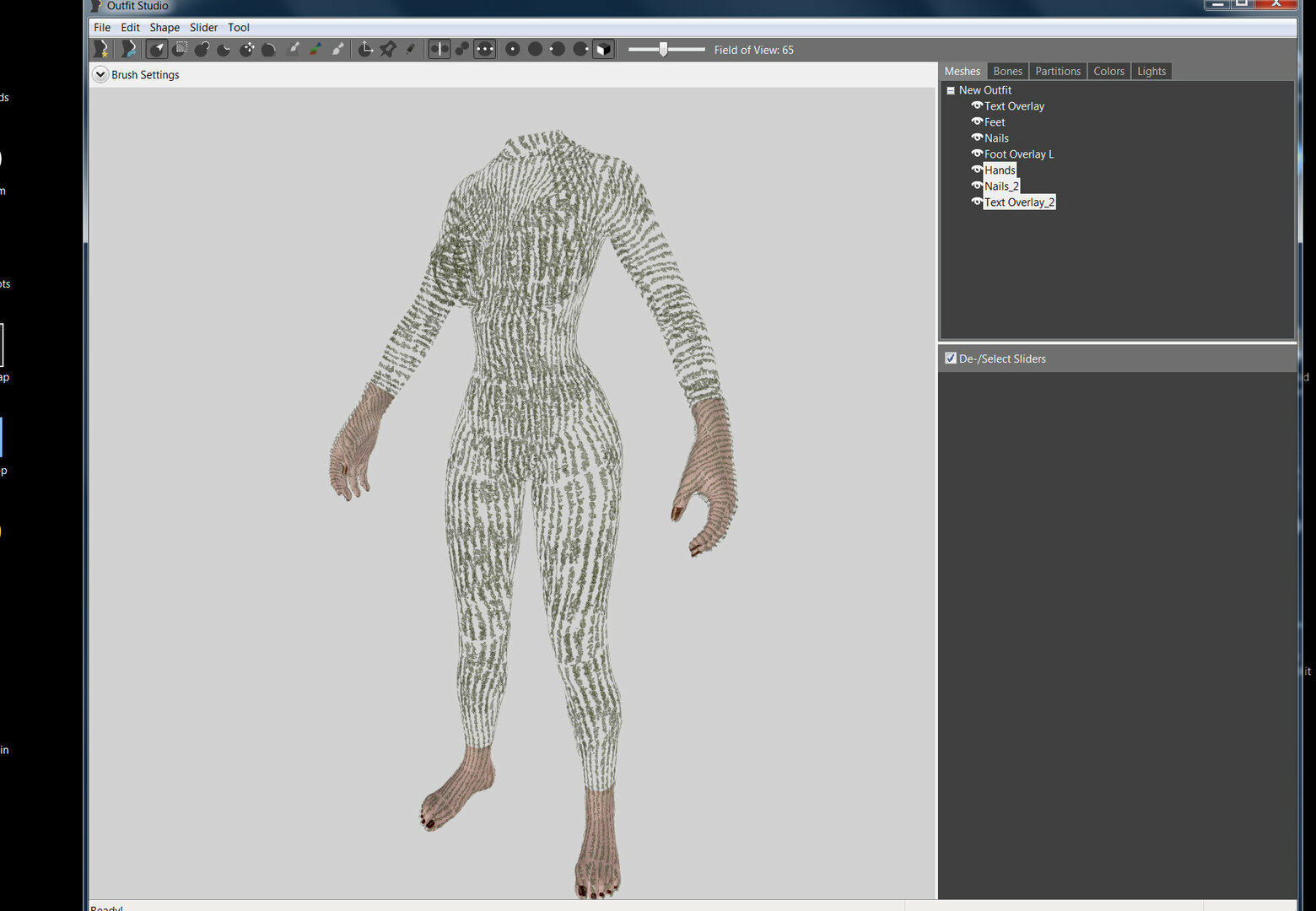The height and width of the screenshot is (911, 1316).
Task: Toggle global brush collision icon
Action: click(484, 49)
